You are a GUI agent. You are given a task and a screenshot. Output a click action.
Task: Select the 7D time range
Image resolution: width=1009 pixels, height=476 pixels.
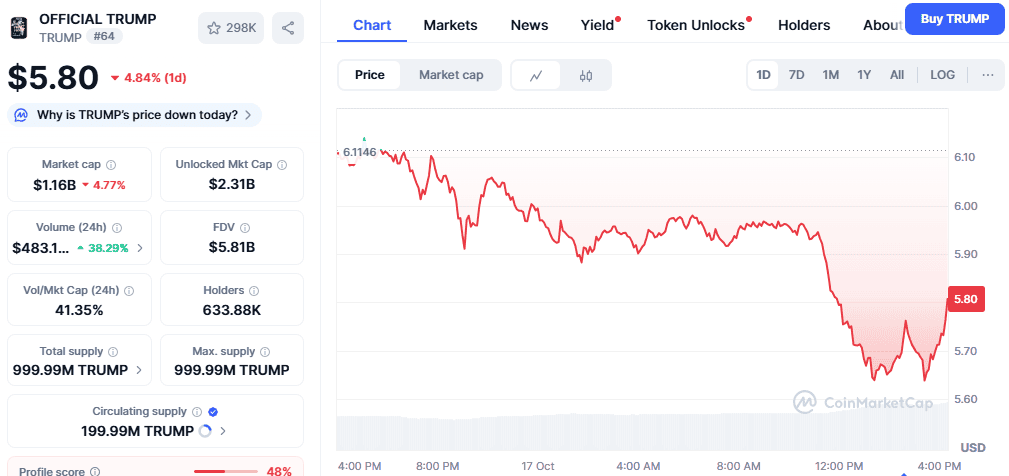point(796,75)
